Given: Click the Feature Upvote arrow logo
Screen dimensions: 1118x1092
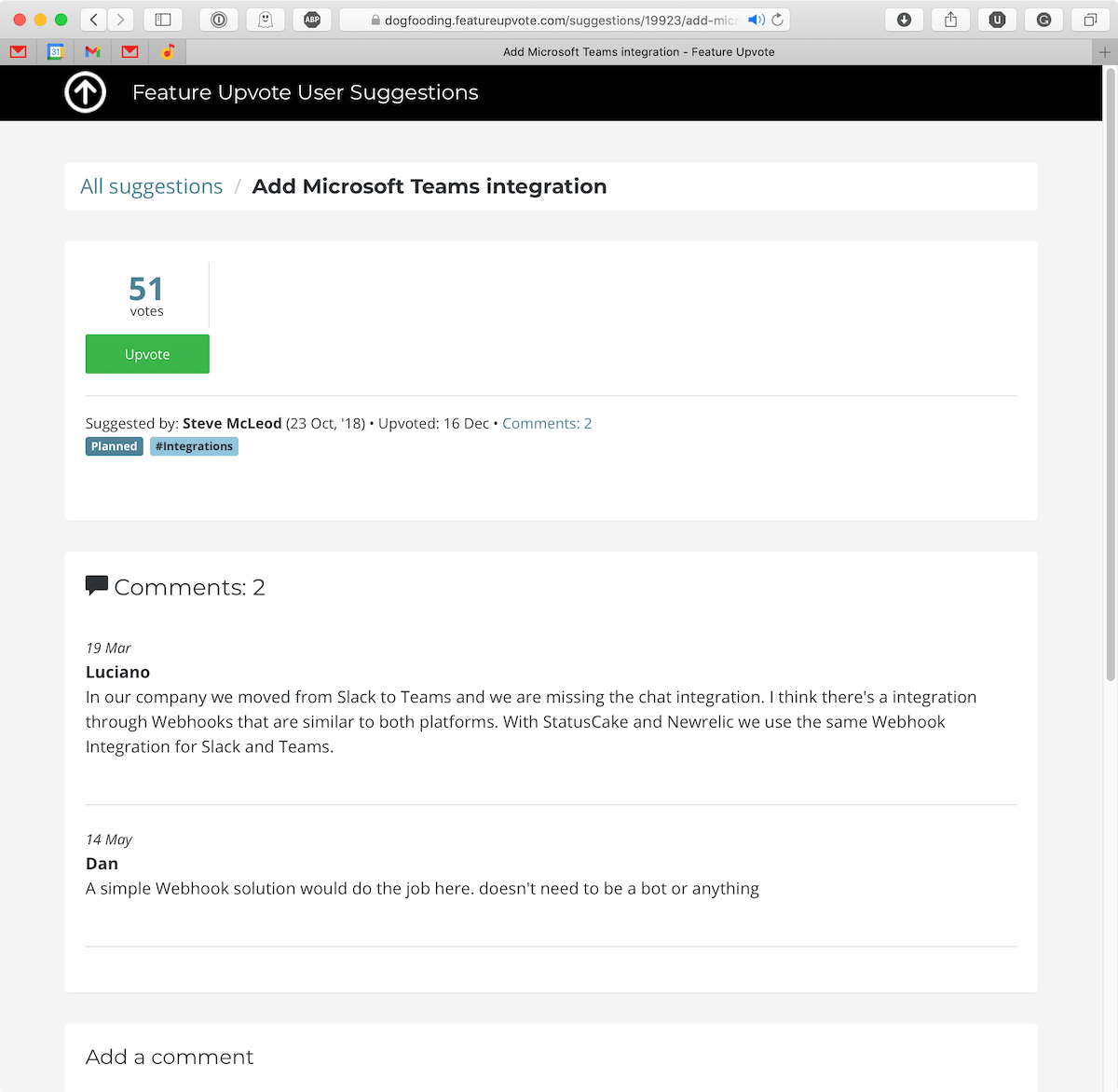Looking at the screenshot, I should click(85, 92).
